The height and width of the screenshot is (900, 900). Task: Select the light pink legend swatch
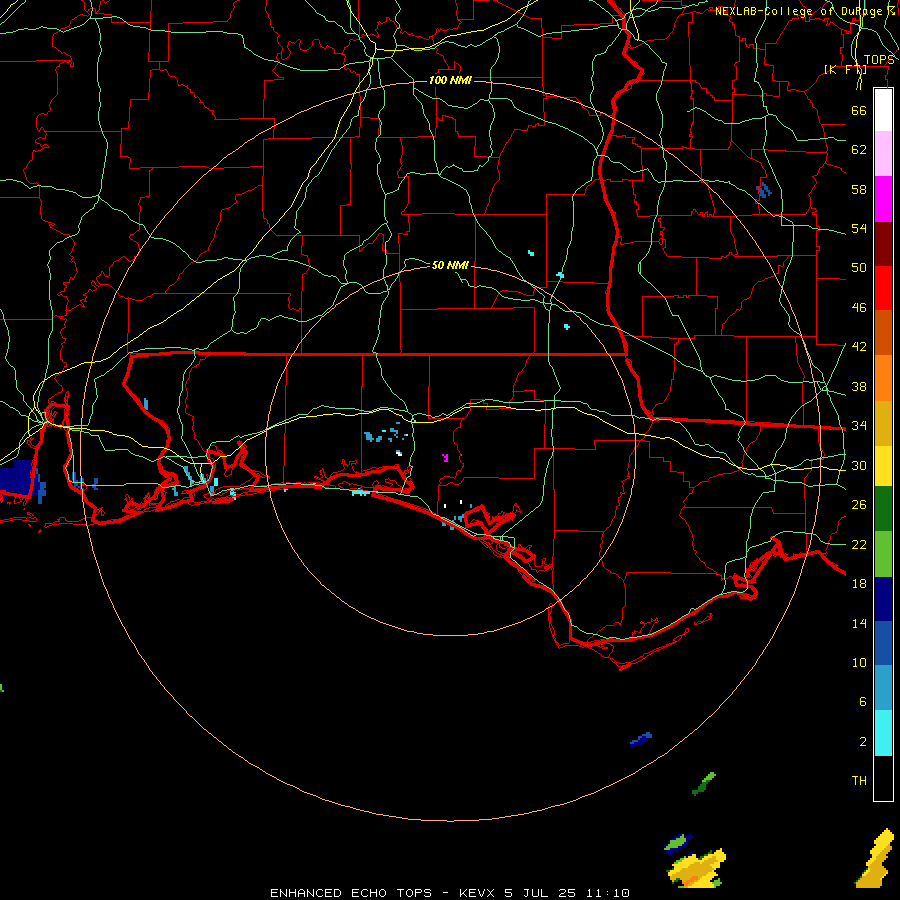pos(883,154)
